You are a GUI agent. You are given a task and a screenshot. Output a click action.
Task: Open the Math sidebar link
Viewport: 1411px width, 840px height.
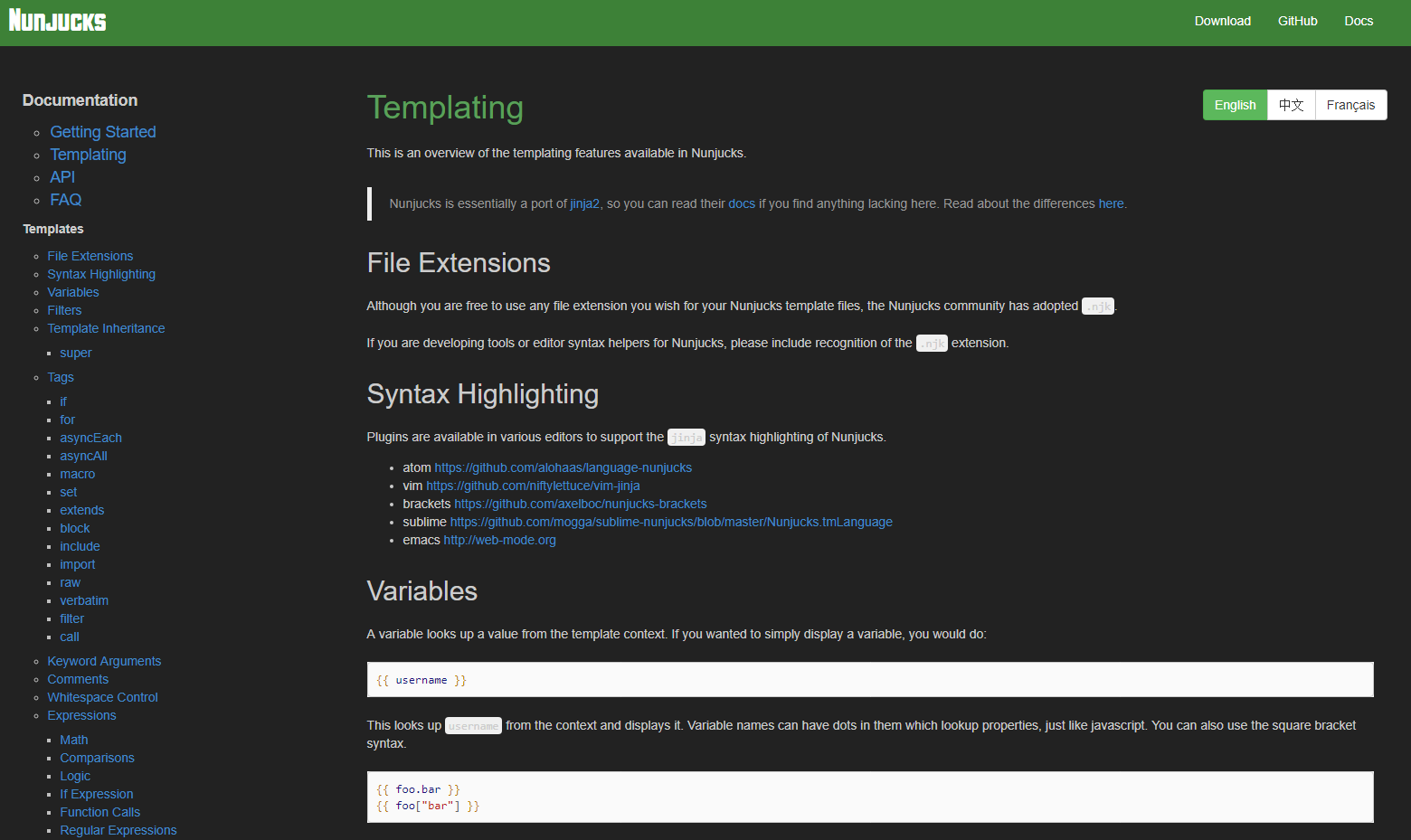pyautogui.click(x=74, y=740)
